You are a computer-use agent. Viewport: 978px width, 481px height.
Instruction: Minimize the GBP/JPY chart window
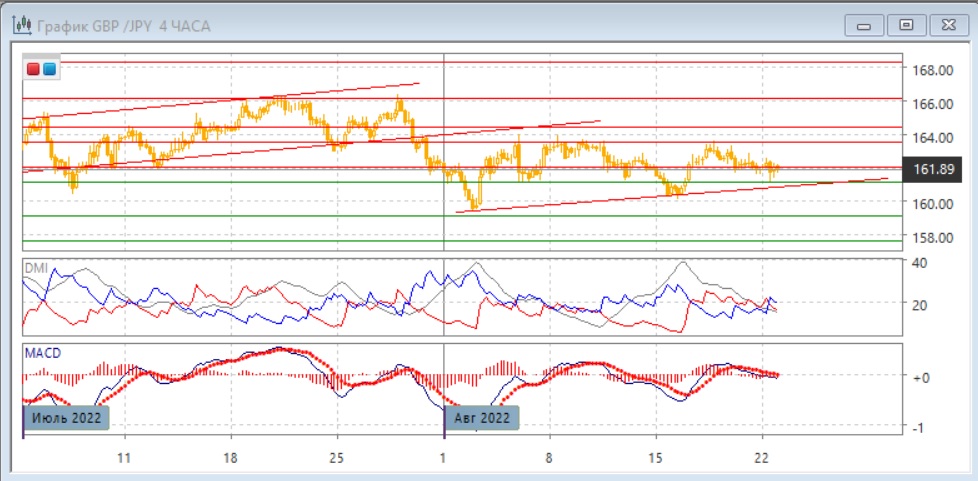coord(863,25)
